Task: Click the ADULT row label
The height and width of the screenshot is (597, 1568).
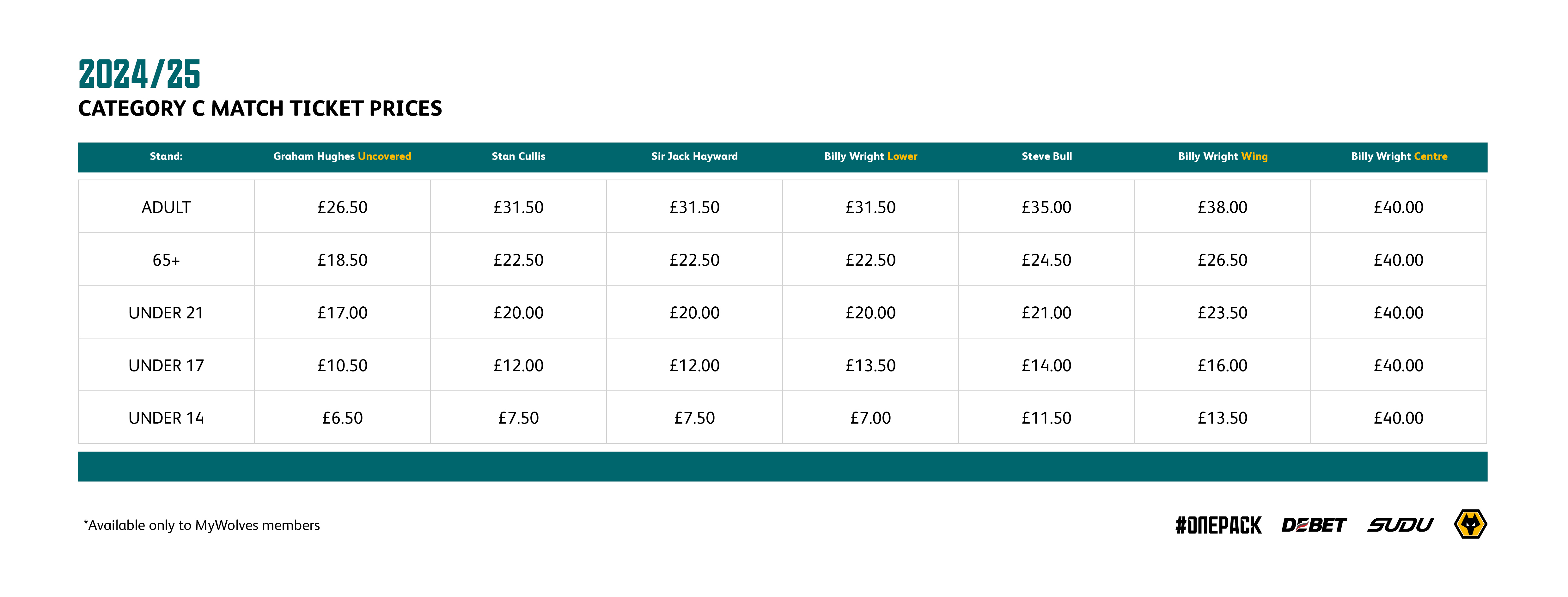Action: pos(166,208)
